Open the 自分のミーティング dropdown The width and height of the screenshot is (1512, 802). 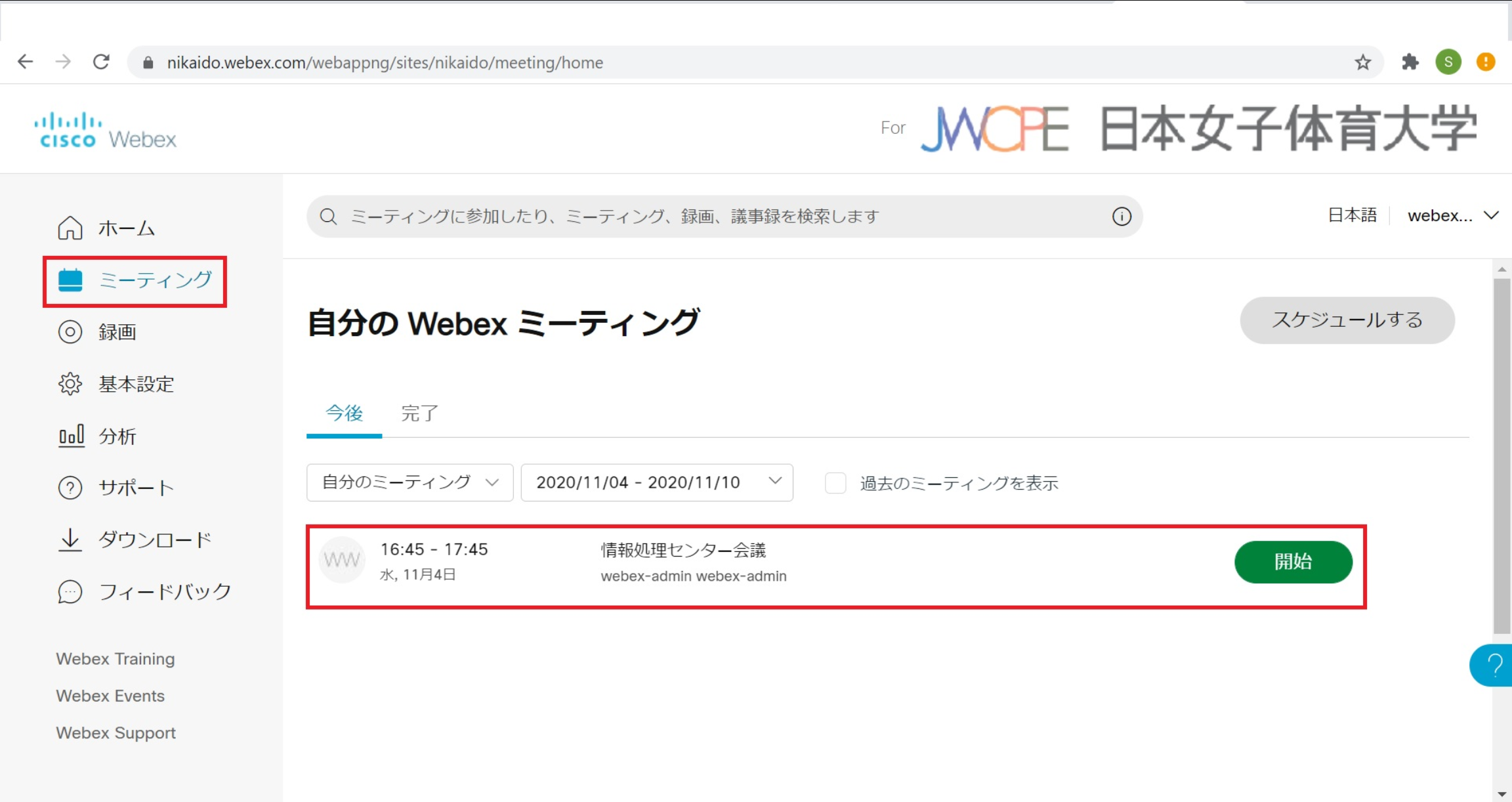coord(409,482)
